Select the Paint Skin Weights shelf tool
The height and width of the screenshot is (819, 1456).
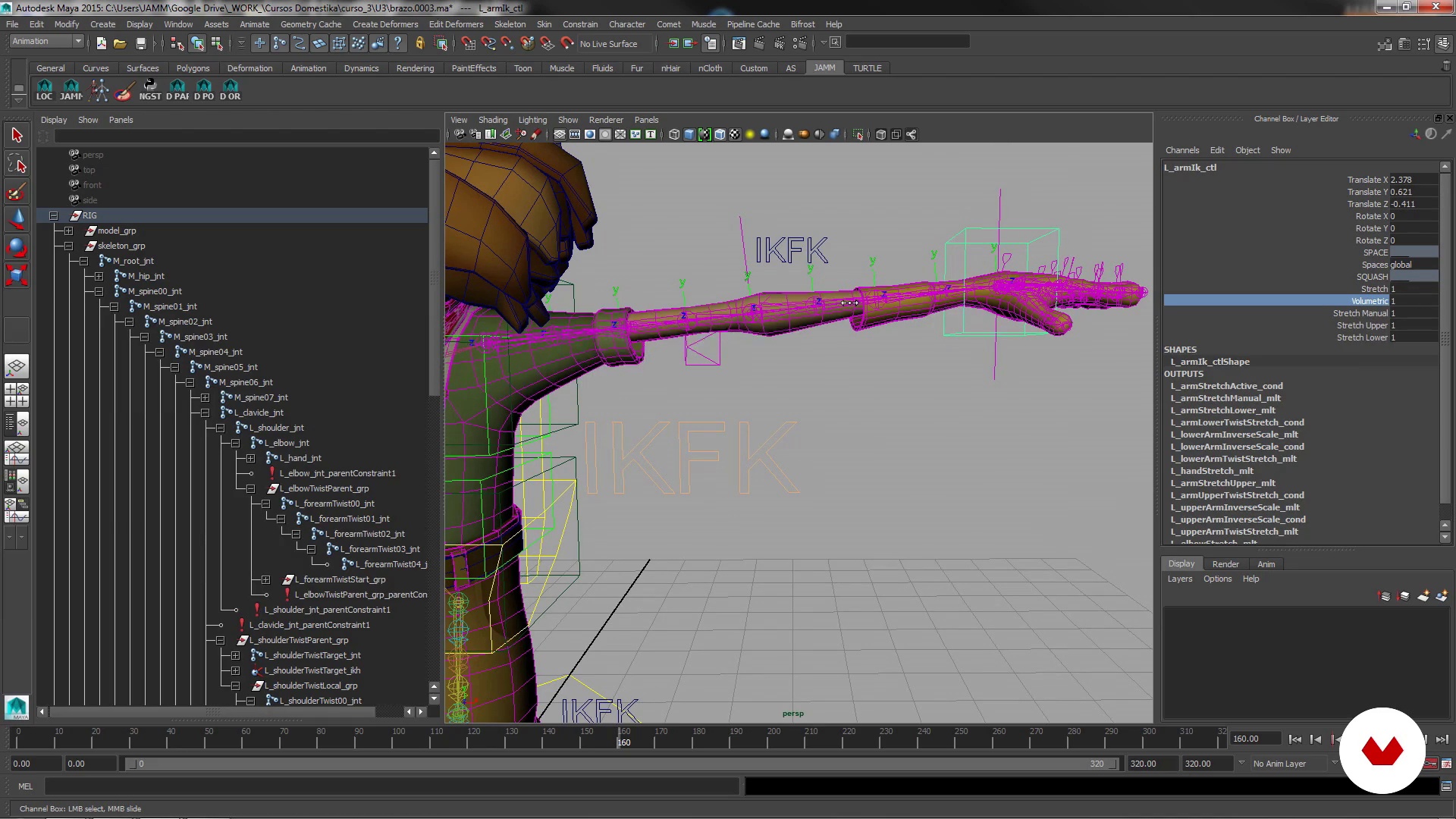pos(124,89)
